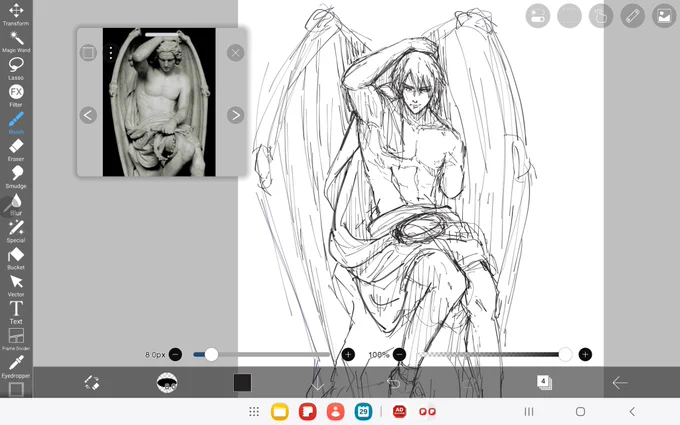Open the material image icon
This screenshot has width=680, height=425.
pyautogui.click(x=664, y=16)
